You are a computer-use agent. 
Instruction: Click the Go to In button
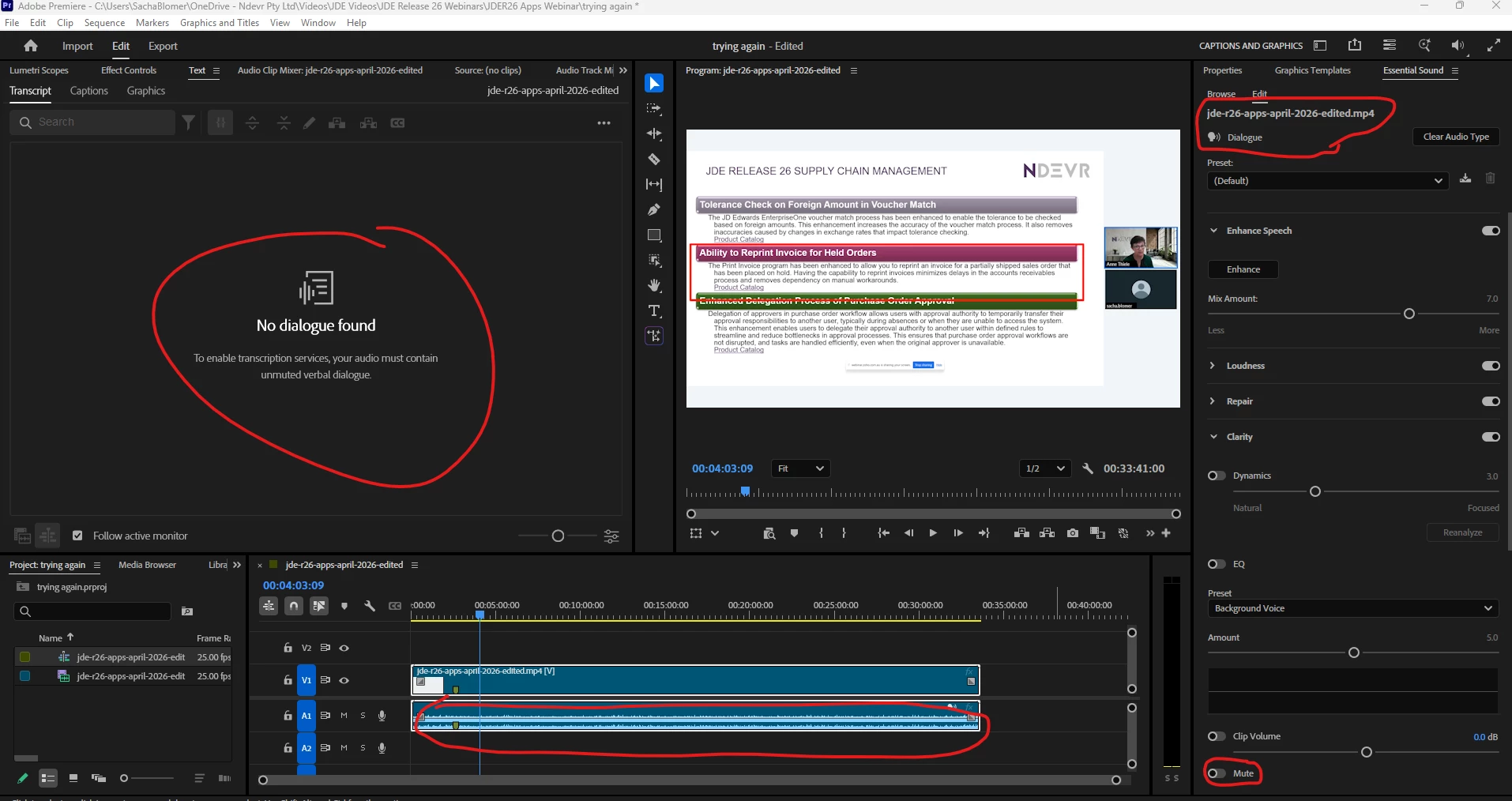coord(883,533)
